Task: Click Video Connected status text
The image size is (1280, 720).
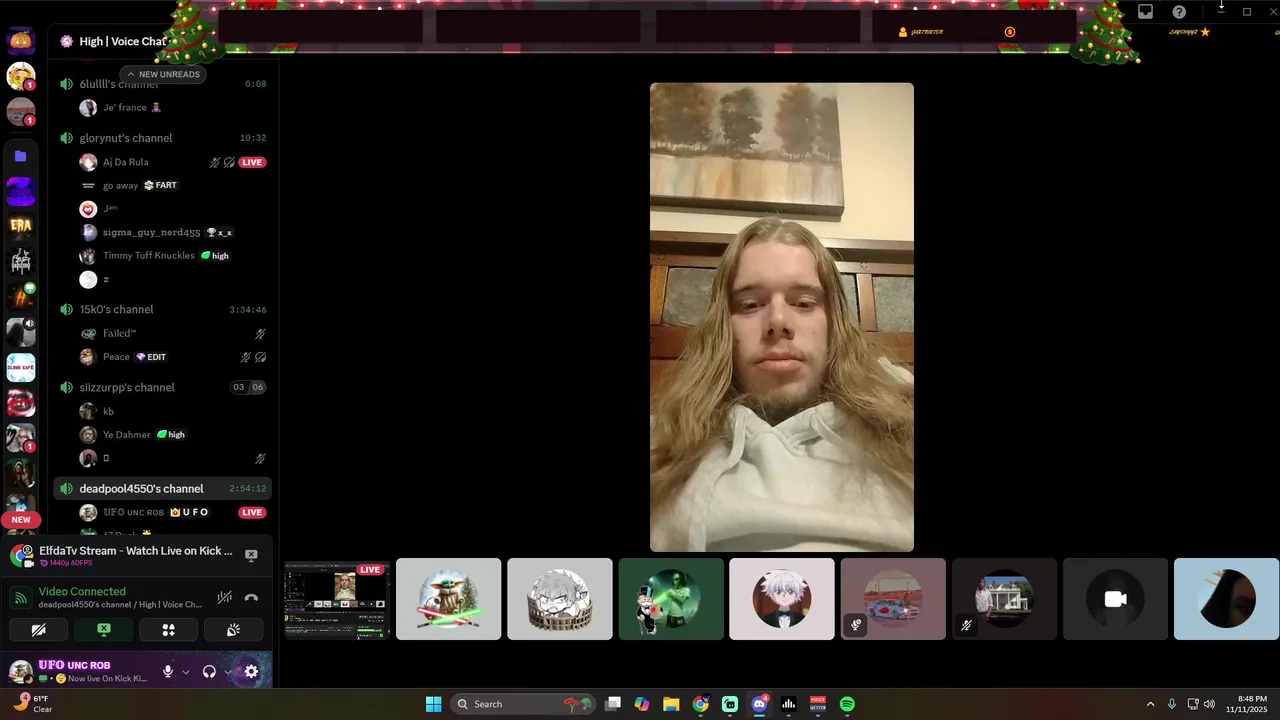Action: (x=82, y=592)
